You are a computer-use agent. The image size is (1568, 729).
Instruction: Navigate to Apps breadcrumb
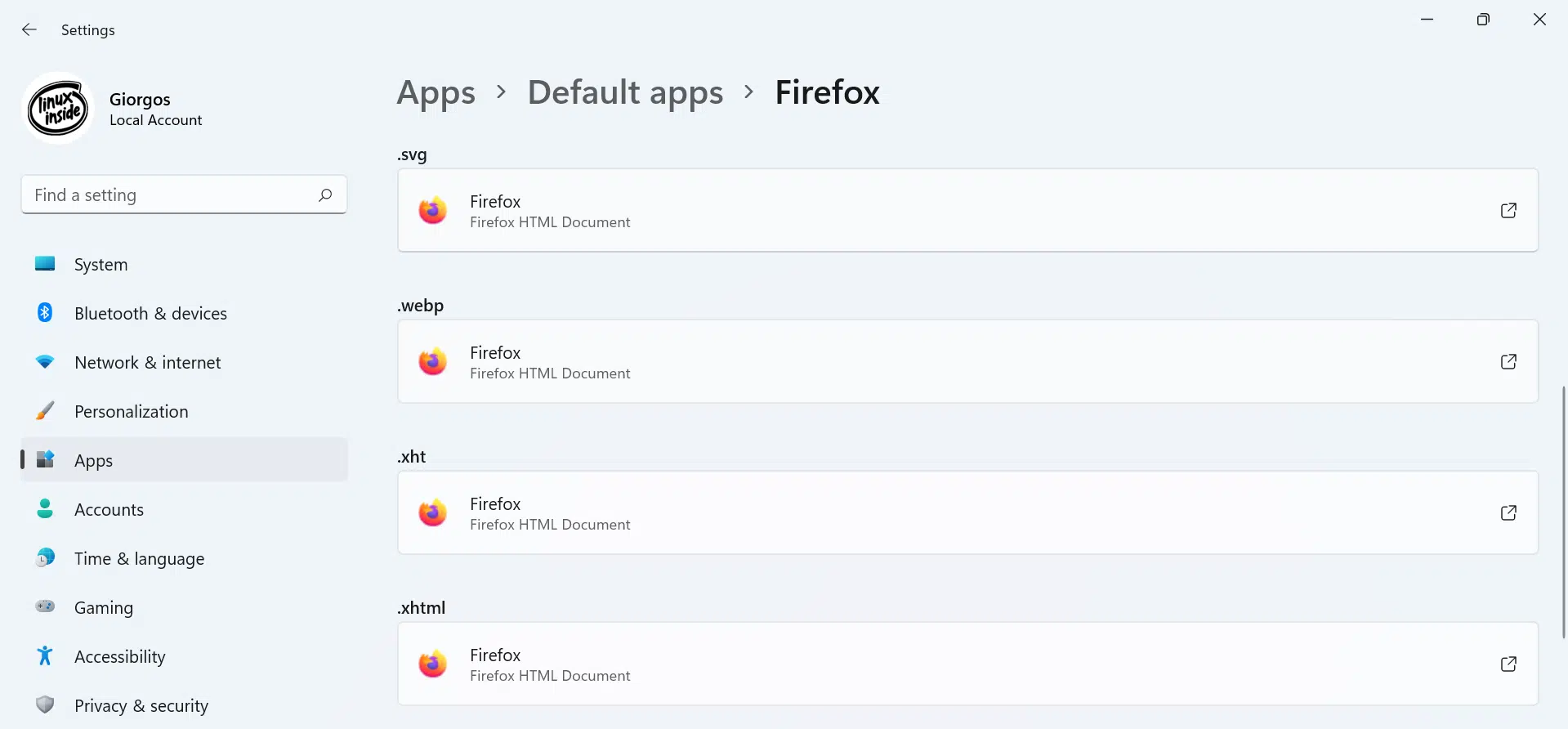(x=436, y=93)
